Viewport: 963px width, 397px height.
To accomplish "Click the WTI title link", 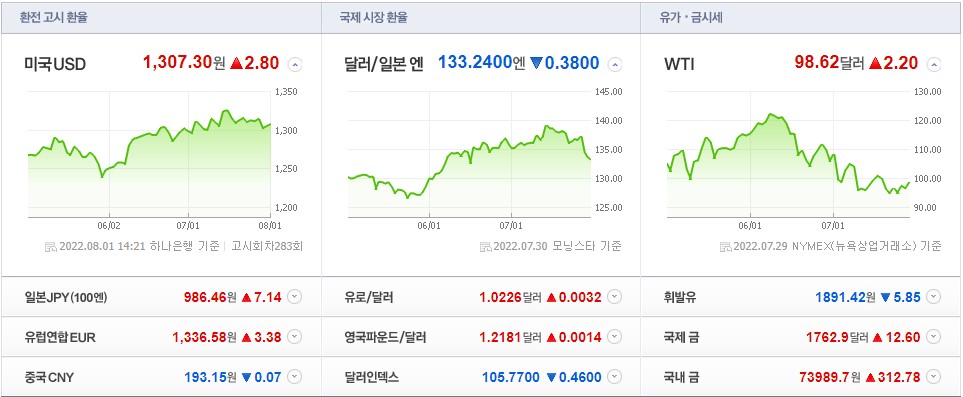I will pyautogui.click(x=679, y=64).
